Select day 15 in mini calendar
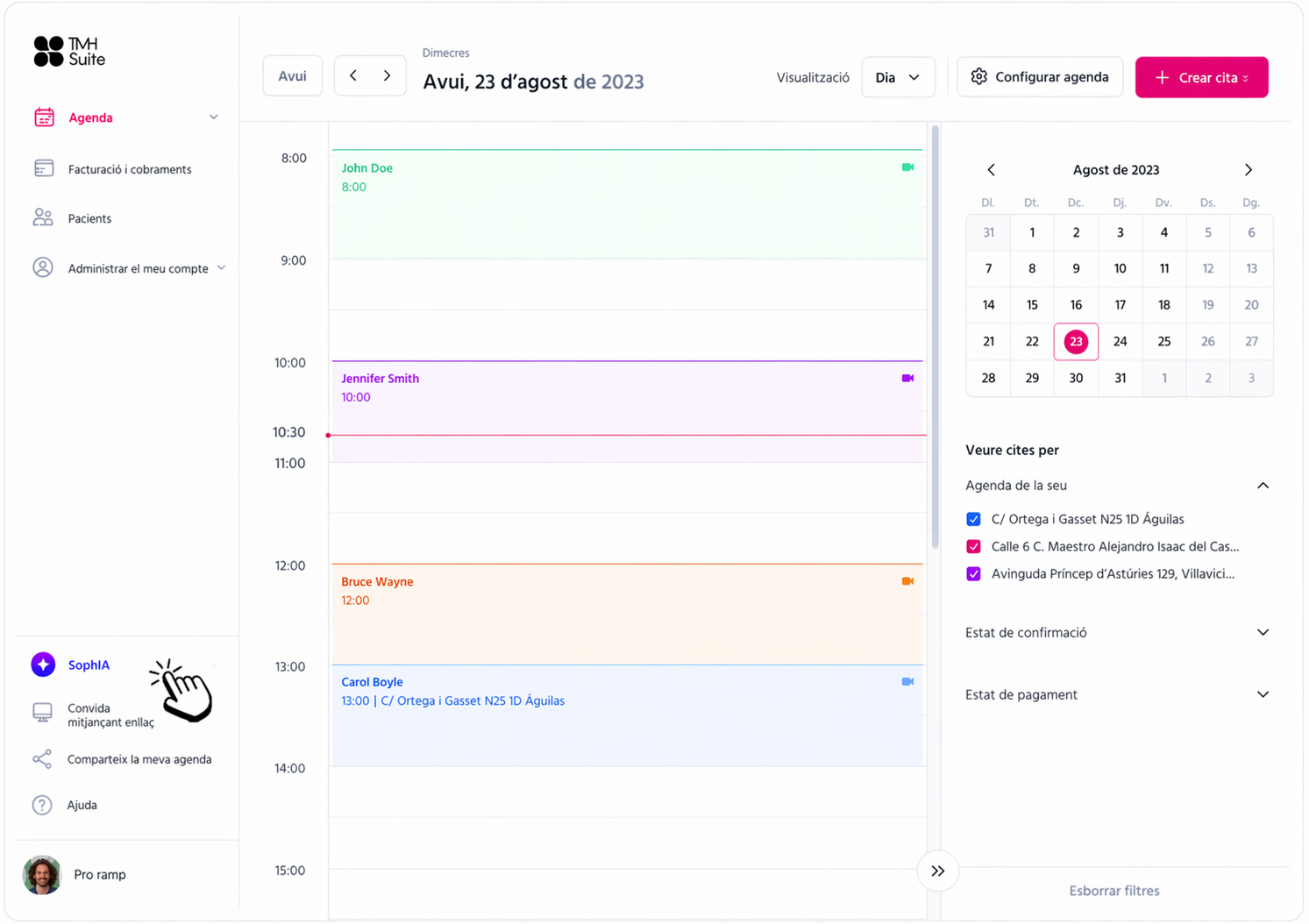Viewport: 1309px width, 924px height. click(x=1032, y=305)
